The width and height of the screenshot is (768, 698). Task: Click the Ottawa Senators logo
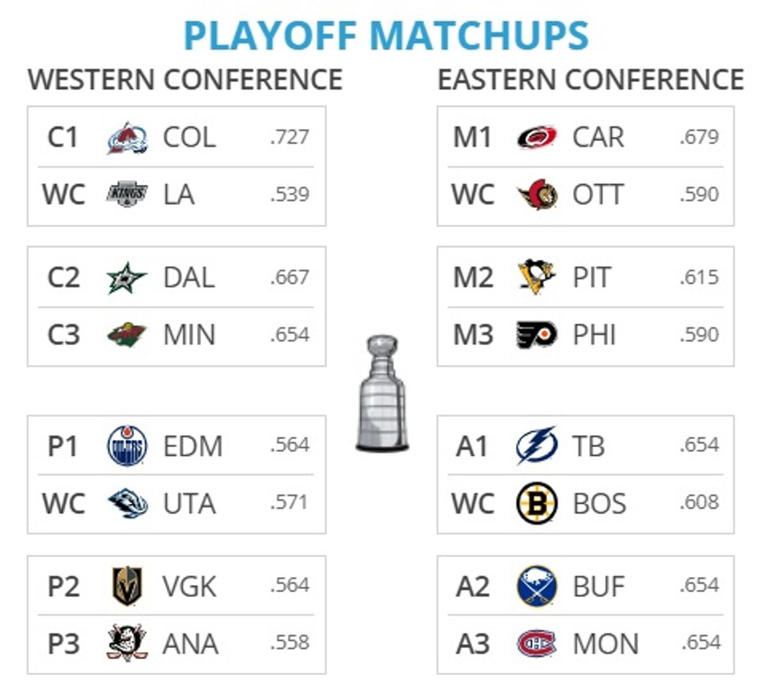tap(537, 194)
